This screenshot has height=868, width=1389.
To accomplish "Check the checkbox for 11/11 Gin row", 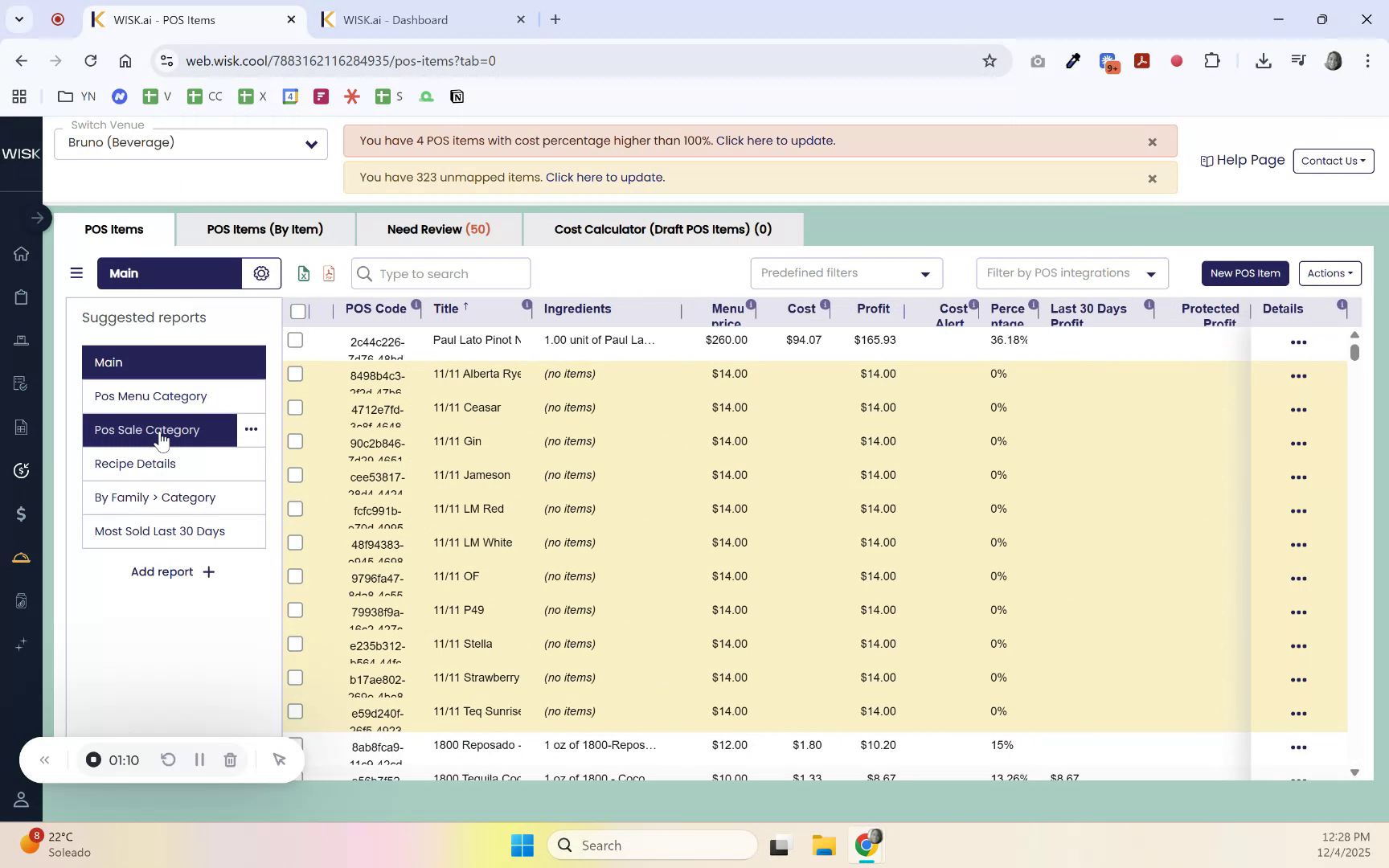I will tap(295, 441).
